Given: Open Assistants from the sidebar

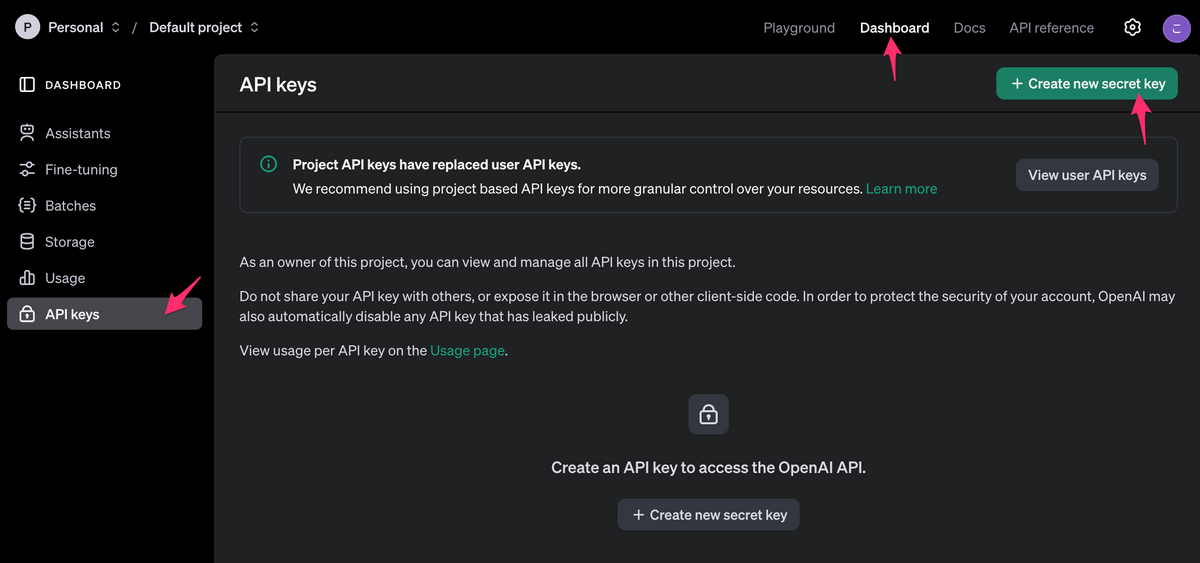Looking at the screenshot, I should coord(77,134).
